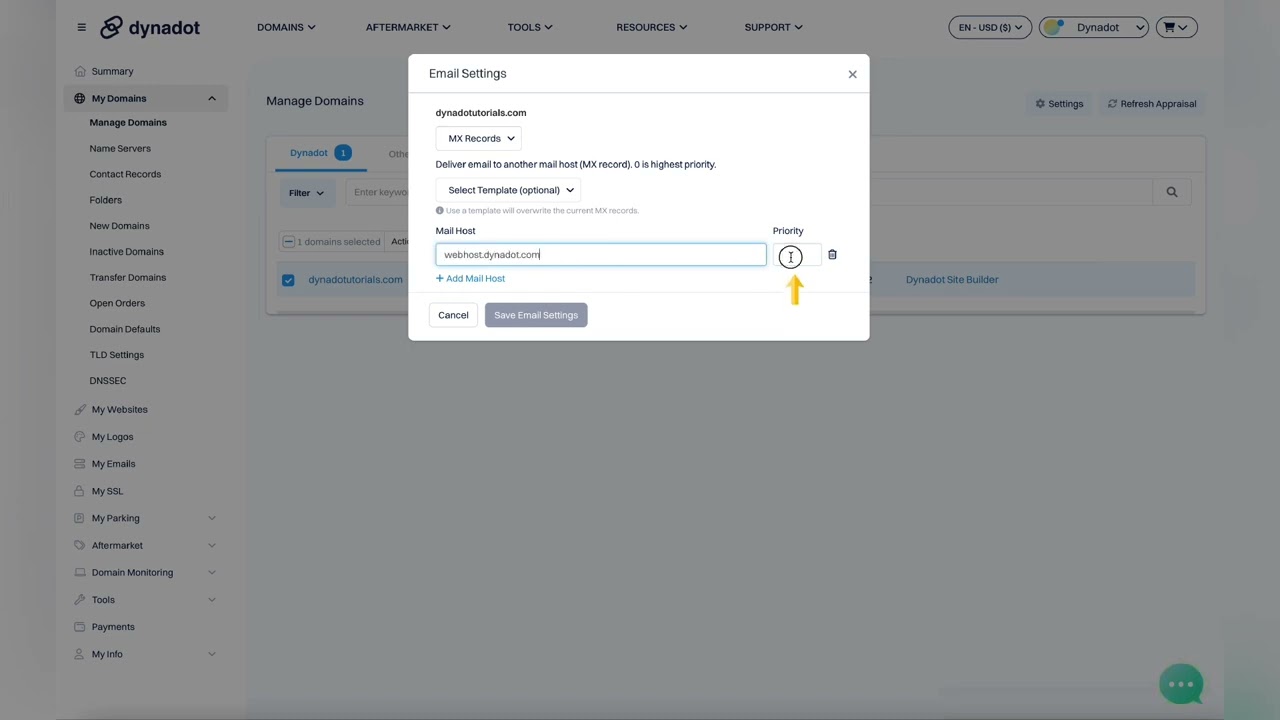
Task: Go to DNSSEC in sidebar
Action: tap(107, 381)
